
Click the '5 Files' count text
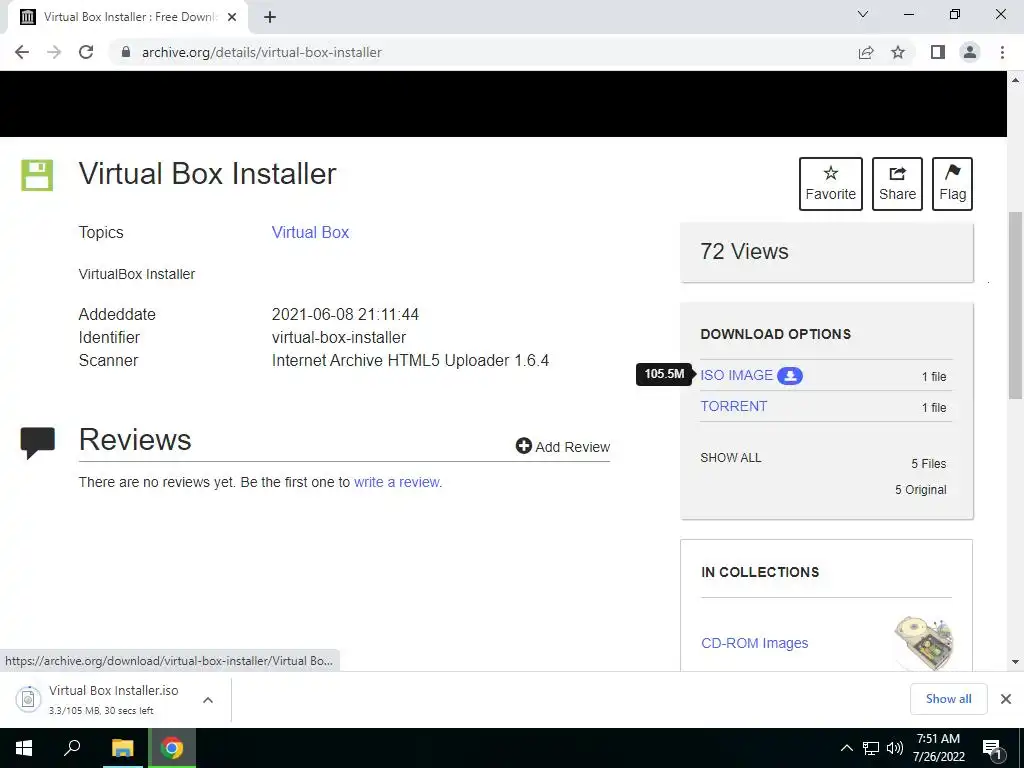[929, 464]
